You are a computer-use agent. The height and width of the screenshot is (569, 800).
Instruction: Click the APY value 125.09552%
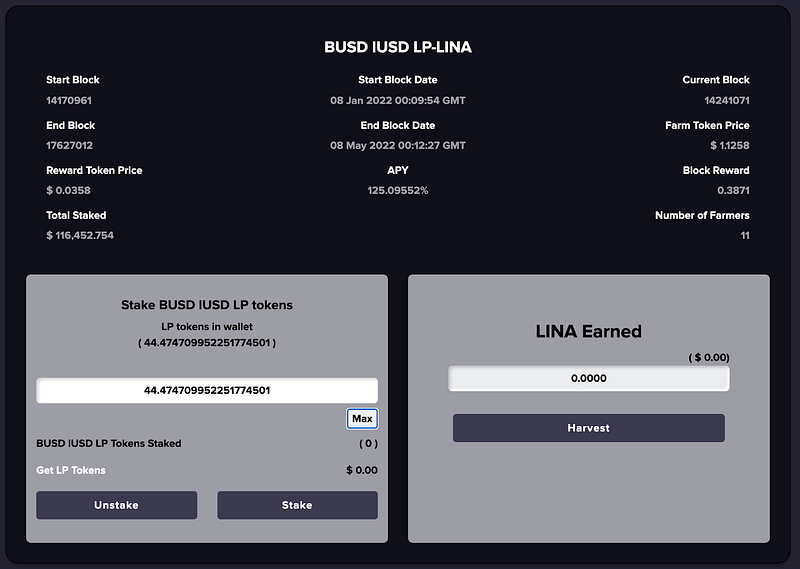398,190
